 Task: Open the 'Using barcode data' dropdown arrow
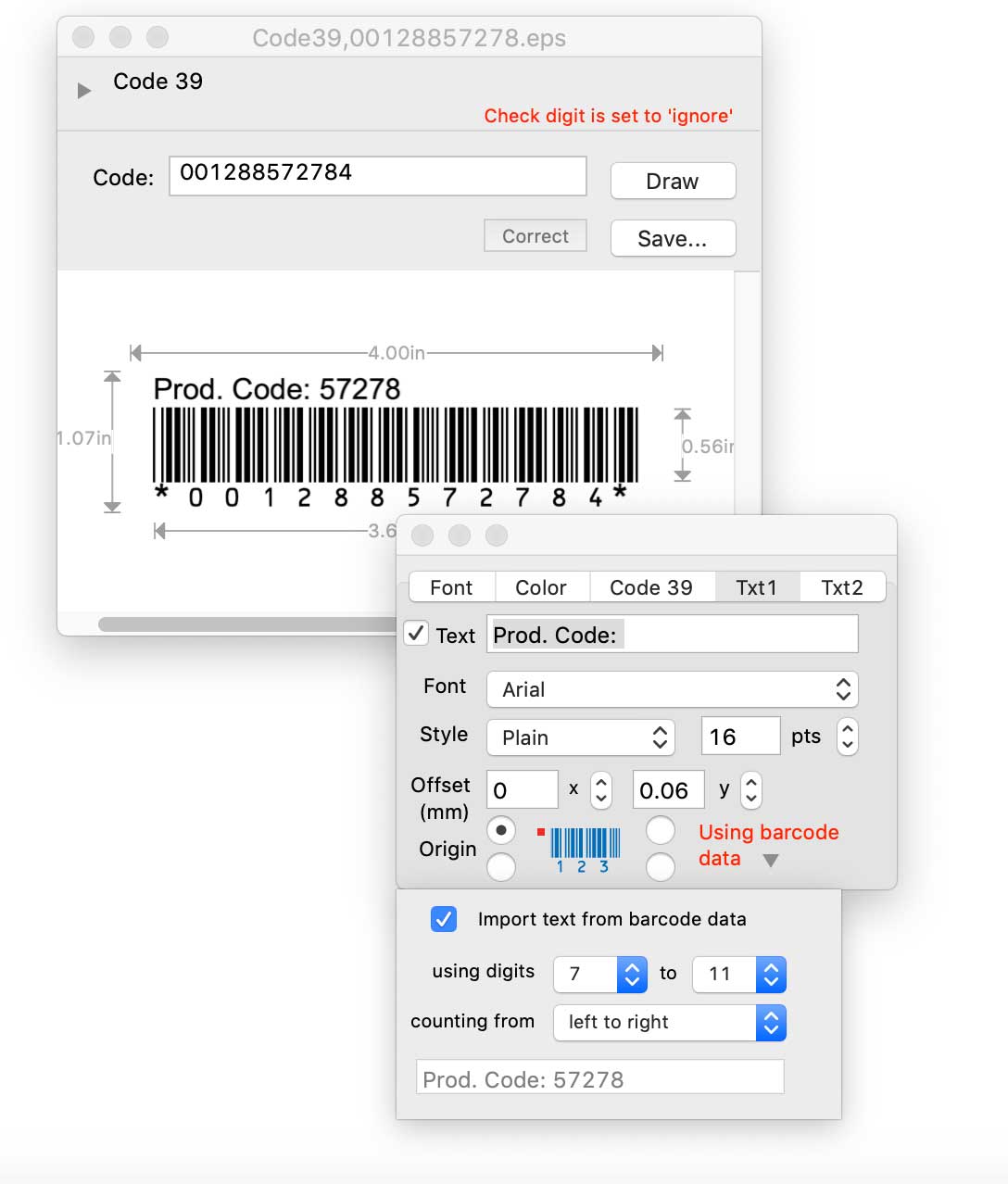tap(772, 861)
